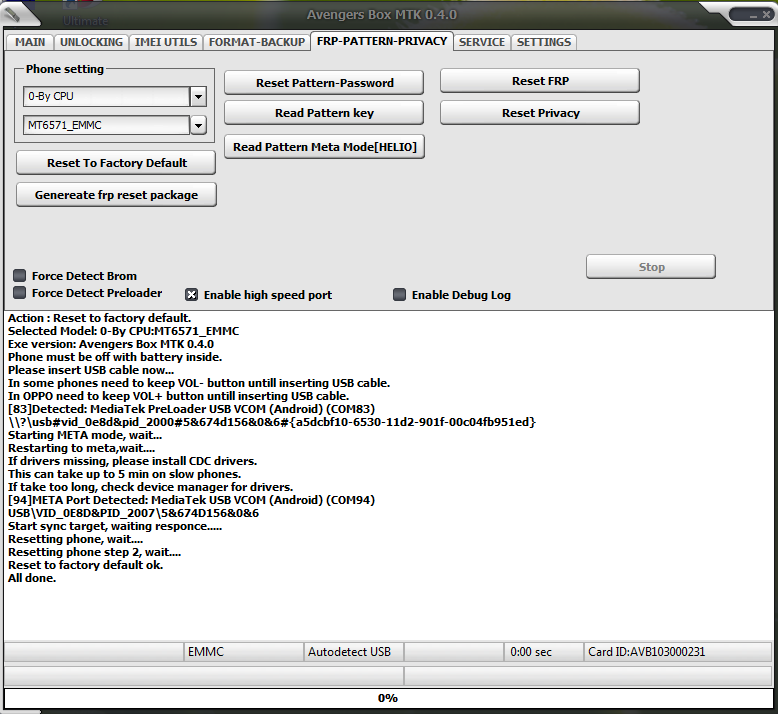Click log line 'Action : Reset to factory default.'
The image size is (778, 714).
coord(99,318)
